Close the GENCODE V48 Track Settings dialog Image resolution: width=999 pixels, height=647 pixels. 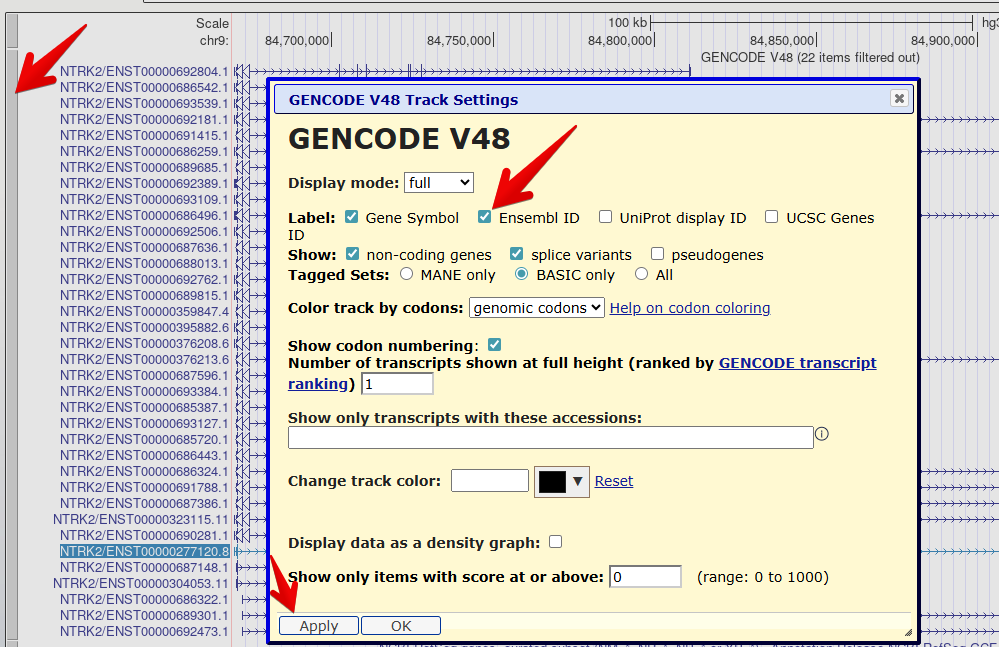click(899, 98)
